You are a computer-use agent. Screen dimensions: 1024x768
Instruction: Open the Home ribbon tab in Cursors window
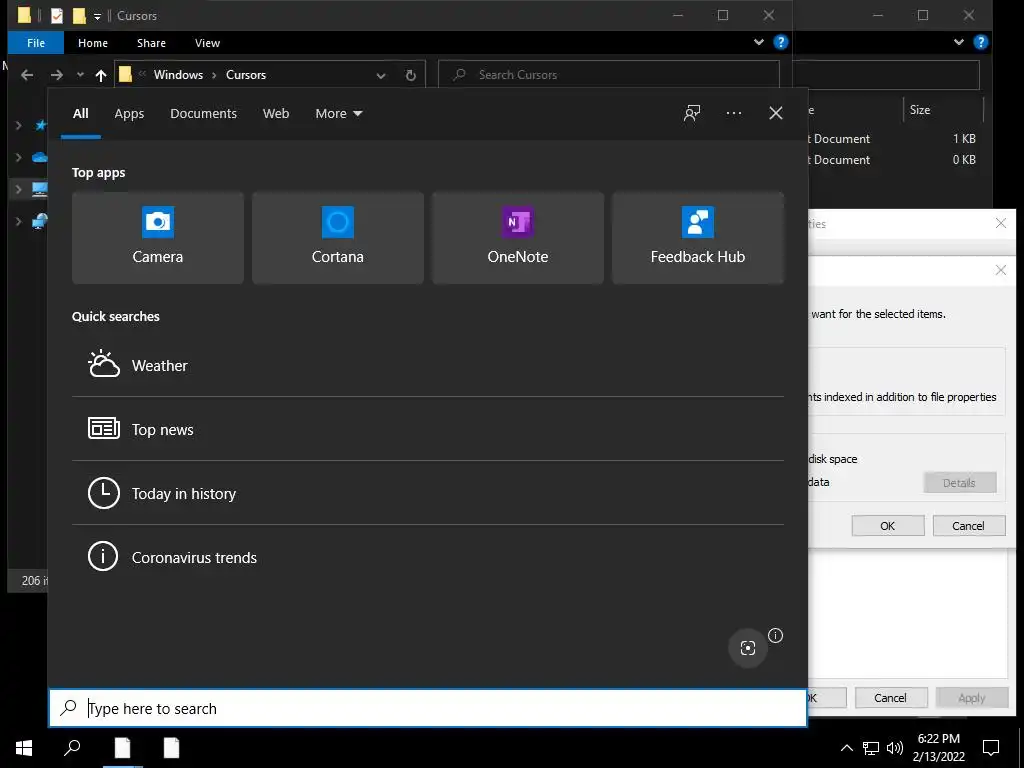pos(93,43)
